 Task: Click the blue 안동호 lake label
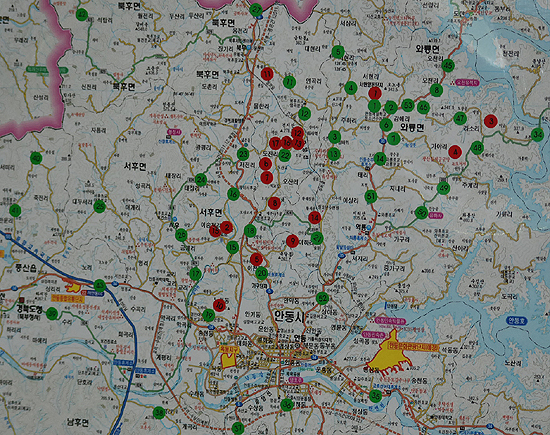tap(517, 320)
